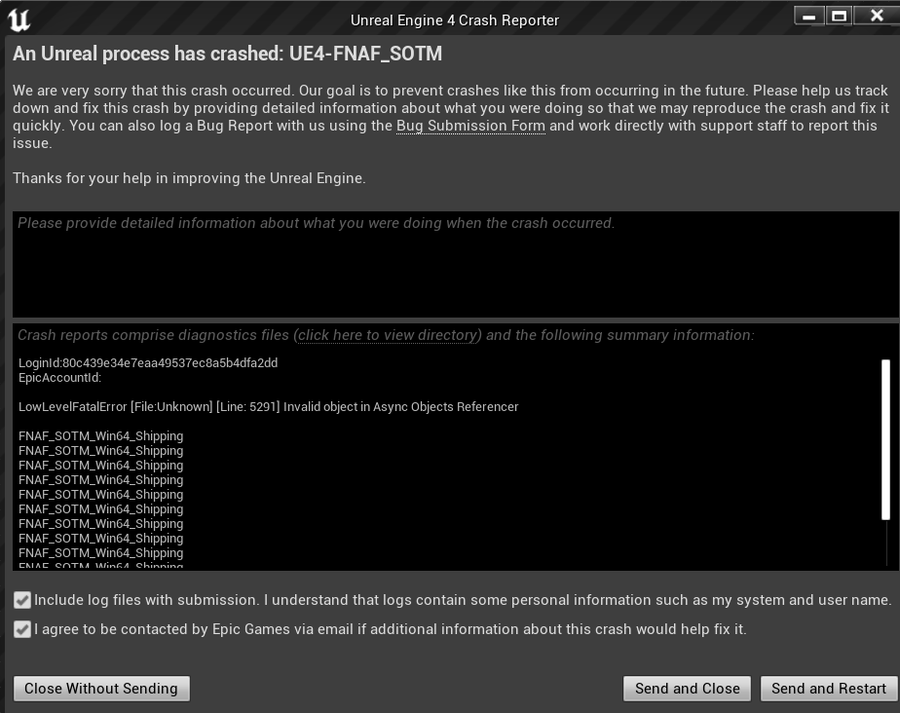Image resolution: width=900 pixels, height=713 pixels.
Task: Select the LoginId line in summary
Action: [x=148, y=363]
